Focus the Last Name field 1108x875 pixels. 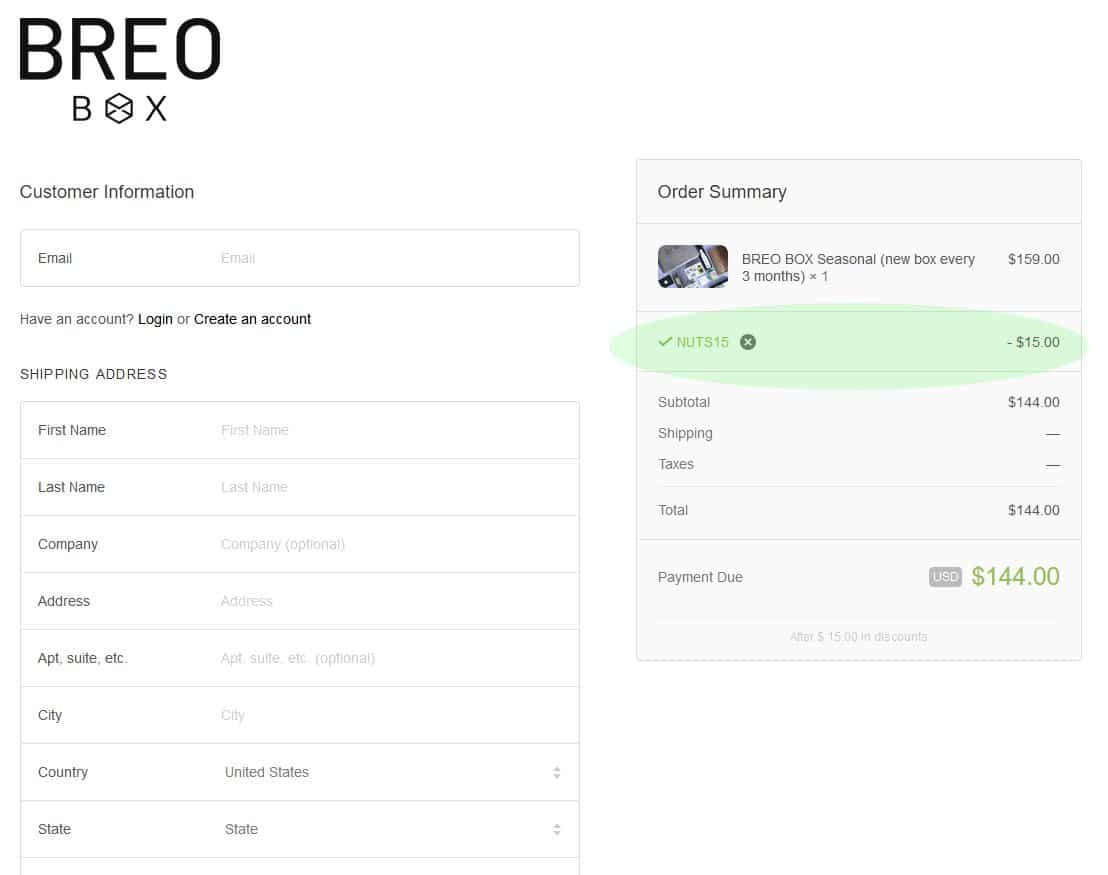300,487
